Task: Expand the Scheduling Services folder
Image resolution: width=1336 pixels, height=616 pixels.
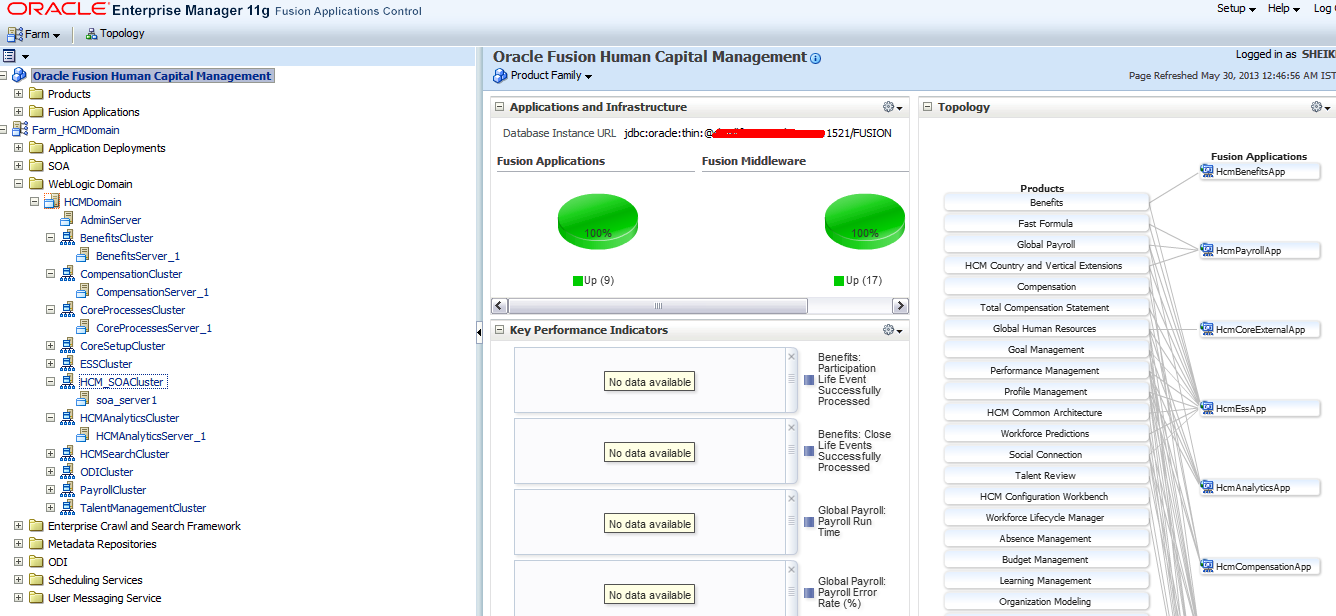Action: 18,580
